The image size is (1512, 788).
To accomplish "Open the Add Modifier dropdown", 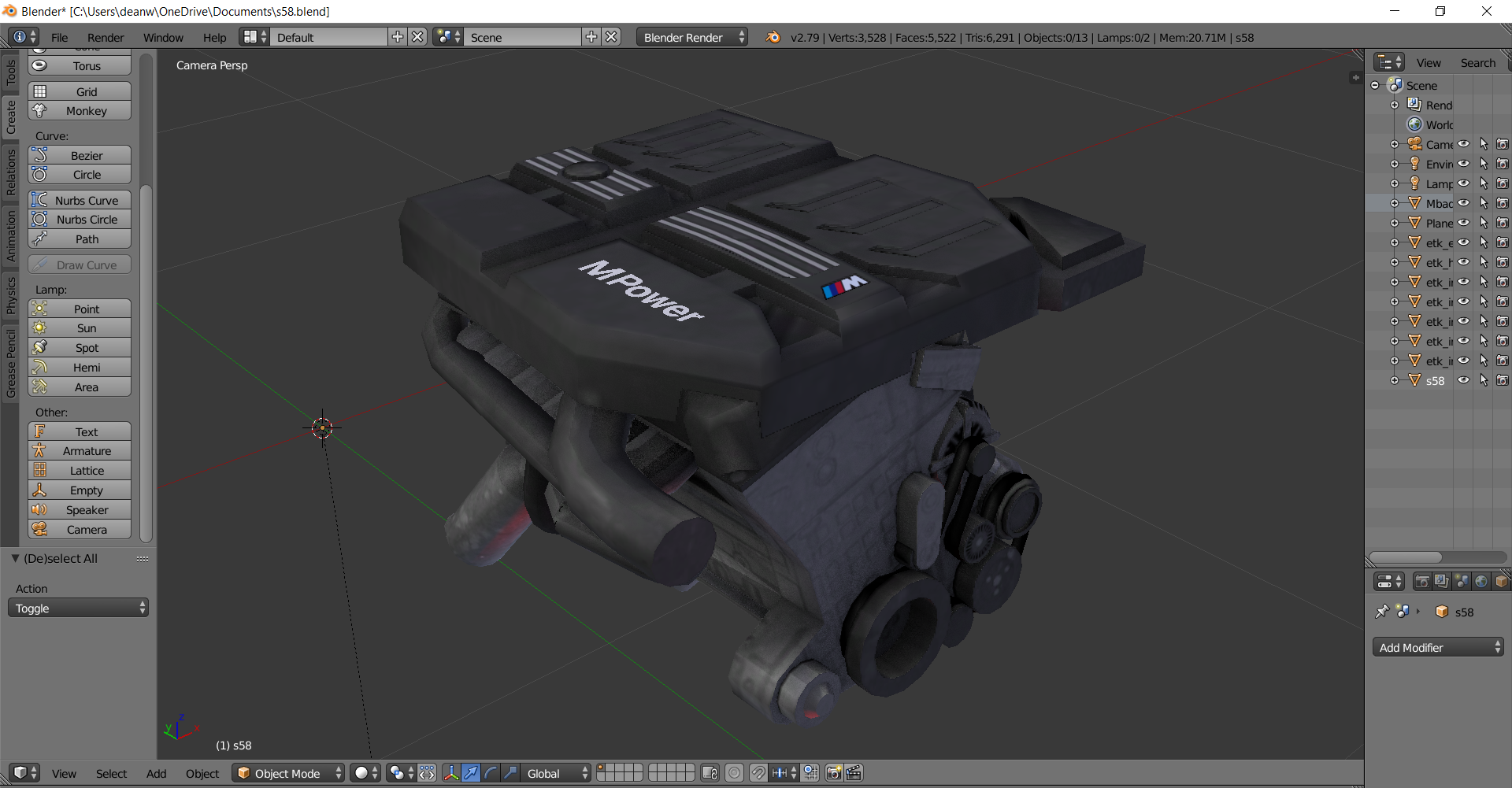I will (x=1438, y=647).
